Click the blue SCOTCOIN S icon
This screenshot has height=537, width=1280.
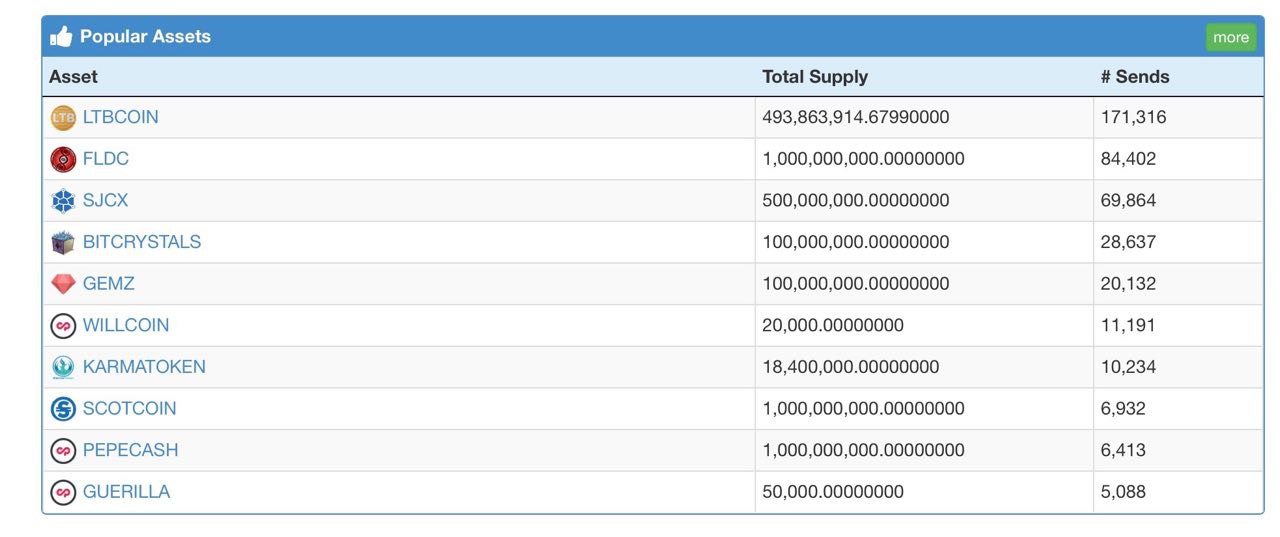[63, 409]
